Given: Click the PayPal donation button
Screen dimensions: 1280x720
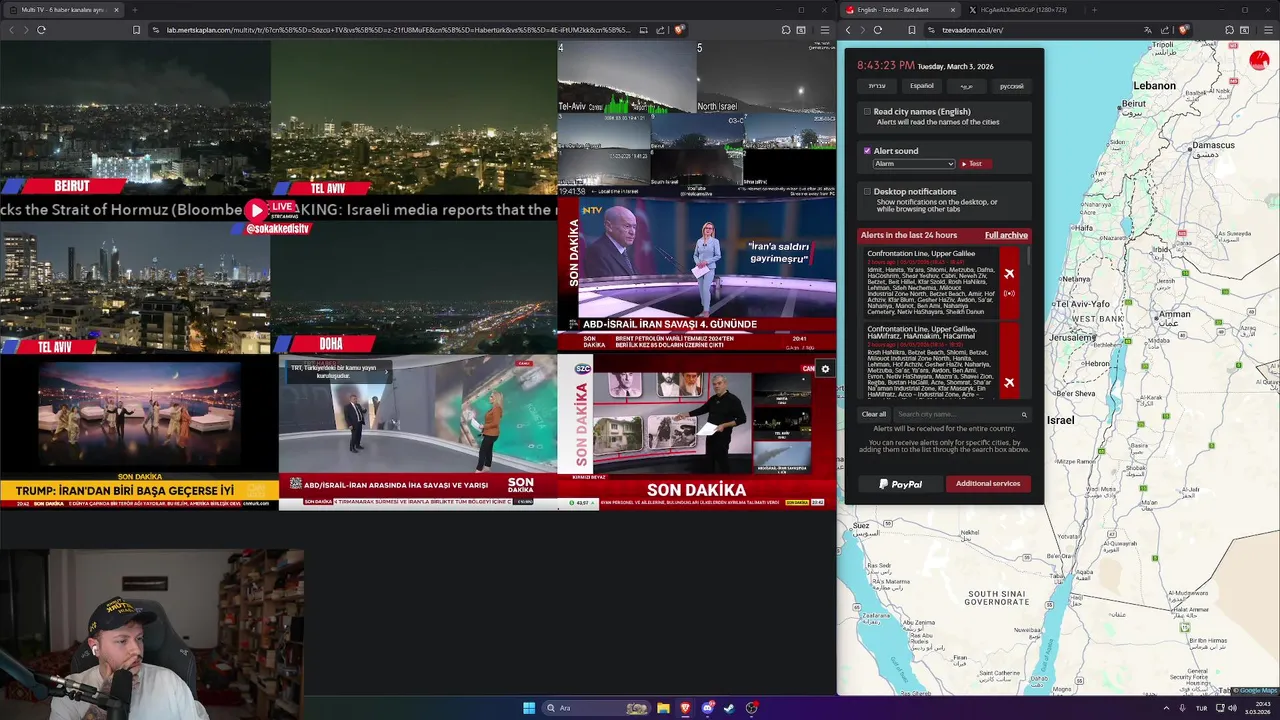Looking at the screenshot, I should coord(900,484).
